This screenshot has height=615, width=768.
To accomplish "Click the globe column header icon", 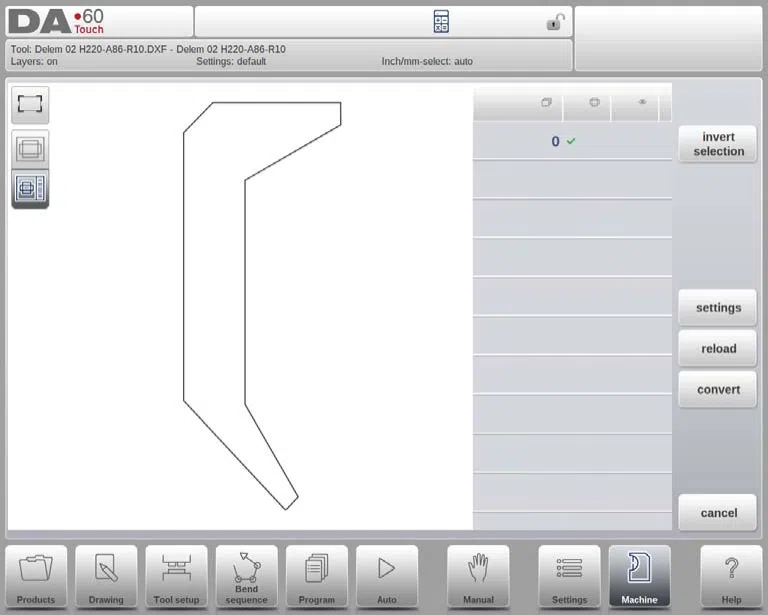I will [x=594, y=102].
